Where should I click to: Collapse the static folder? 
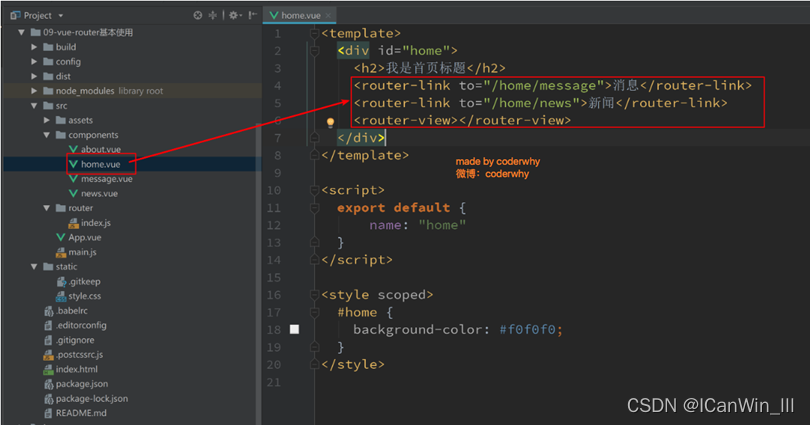pyautogui.click(x=34, y=266)
